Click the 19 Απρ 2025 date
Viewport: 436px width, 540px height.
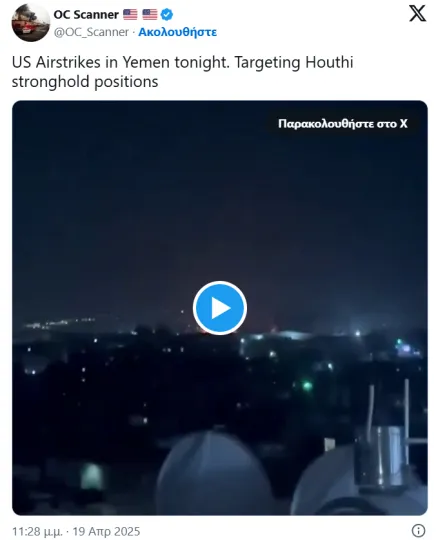click(x=106, y=531)
